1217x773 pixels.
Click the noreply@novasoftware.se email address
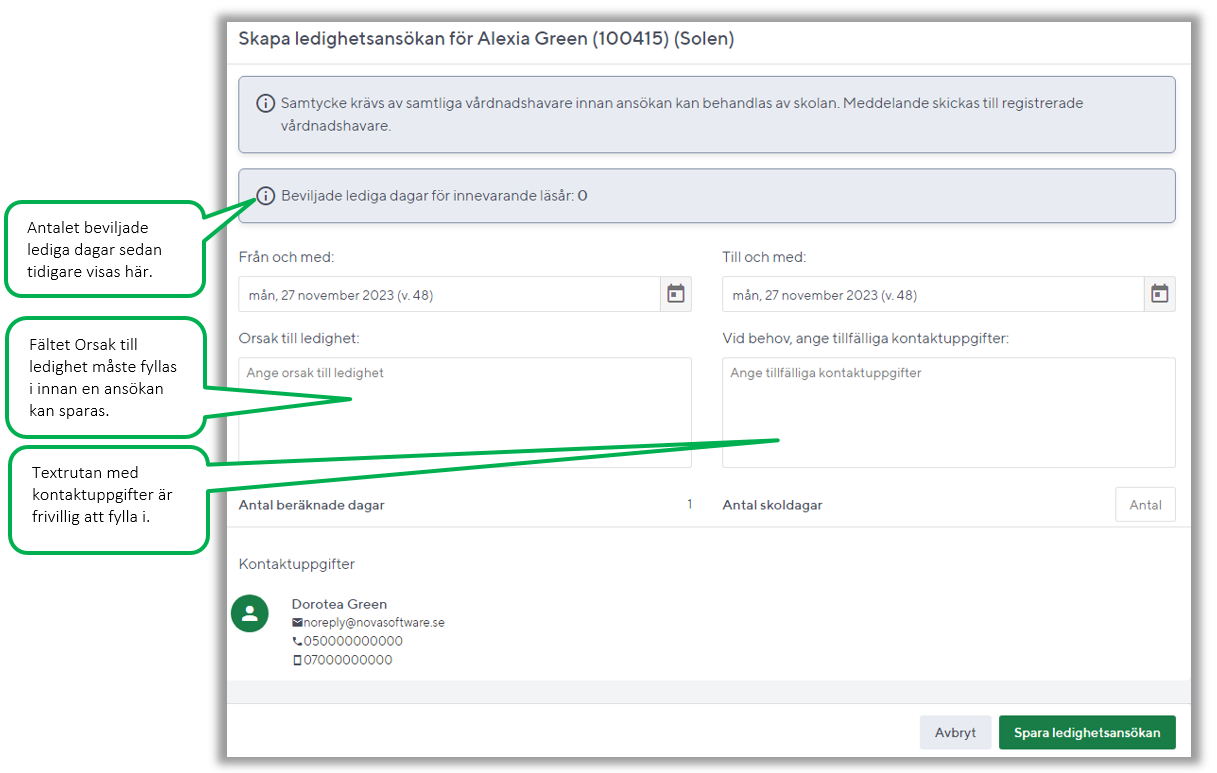coord(374,623)
